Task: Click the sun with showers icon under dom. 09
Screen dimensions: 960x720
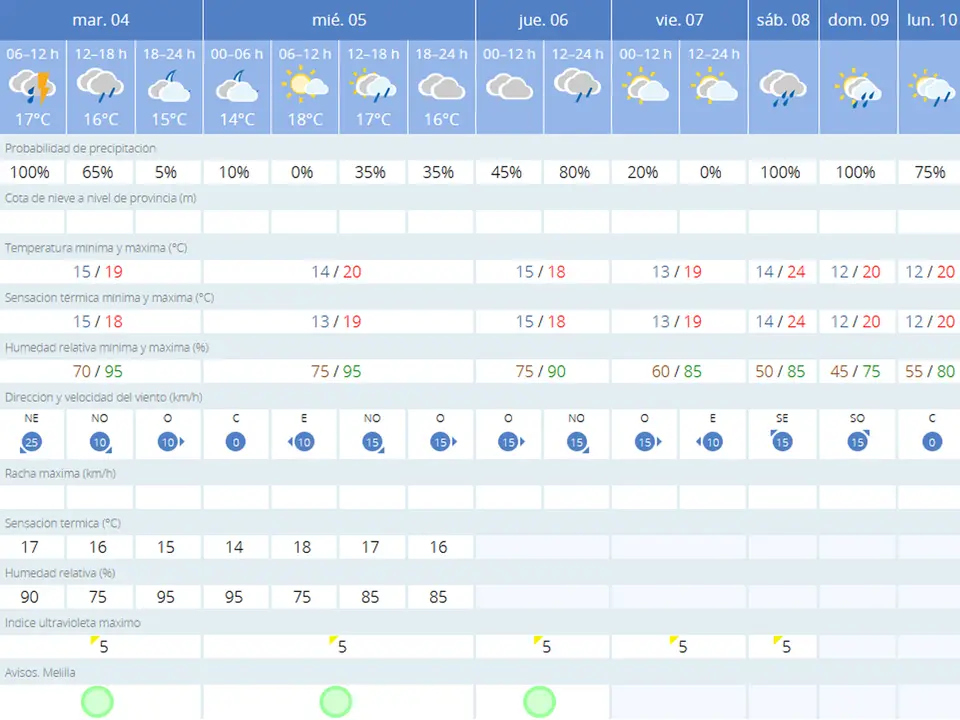Action: tap(858, 89)
